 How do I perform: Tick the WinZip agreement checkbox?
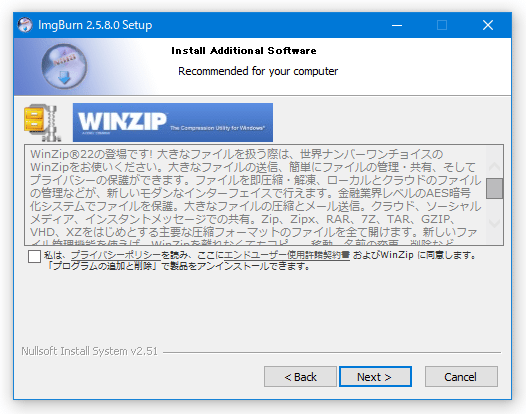(34, 256)
